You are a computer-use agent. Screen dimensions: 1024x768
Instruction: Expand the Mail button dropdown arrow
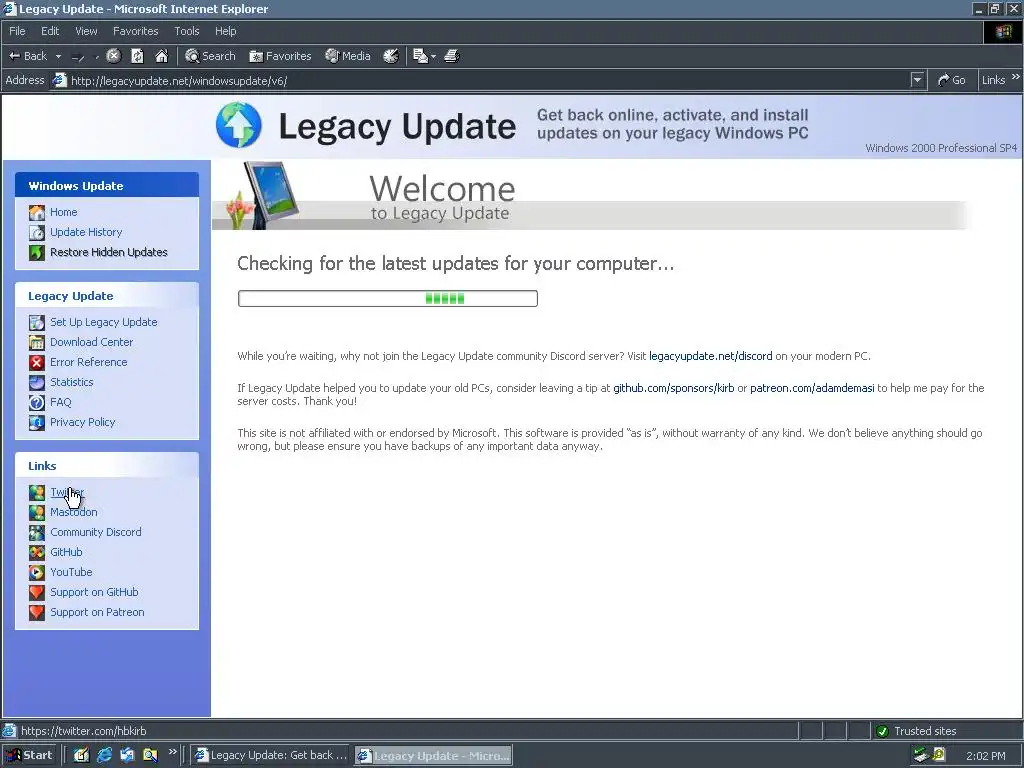click(x=434, y=57)
